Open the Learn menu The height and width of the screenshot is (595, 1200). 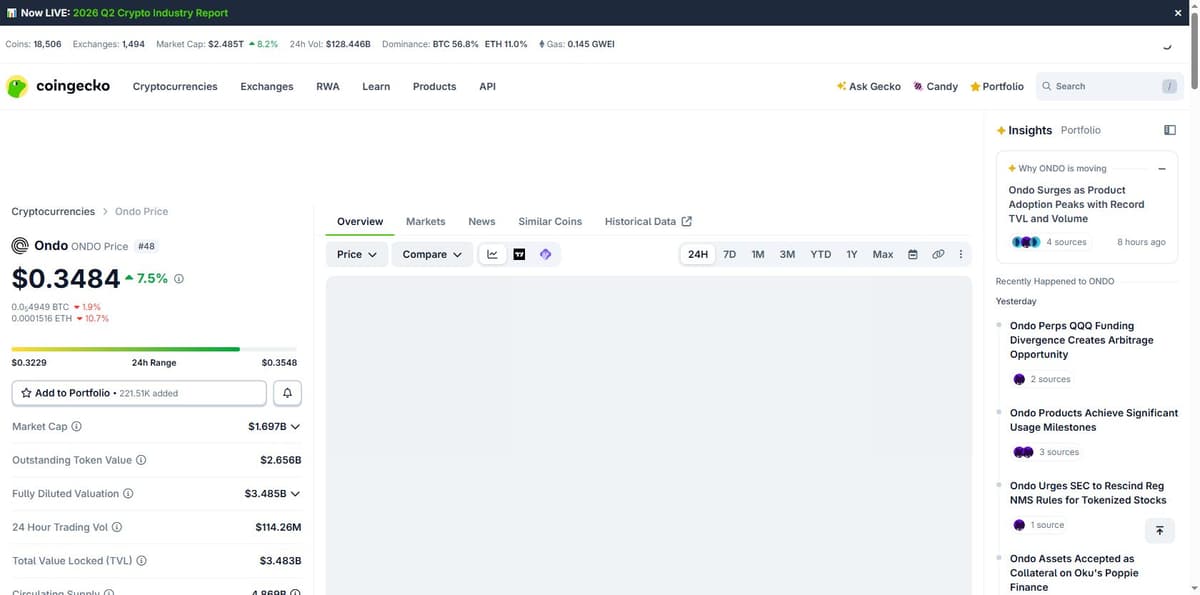pos(376,86)
